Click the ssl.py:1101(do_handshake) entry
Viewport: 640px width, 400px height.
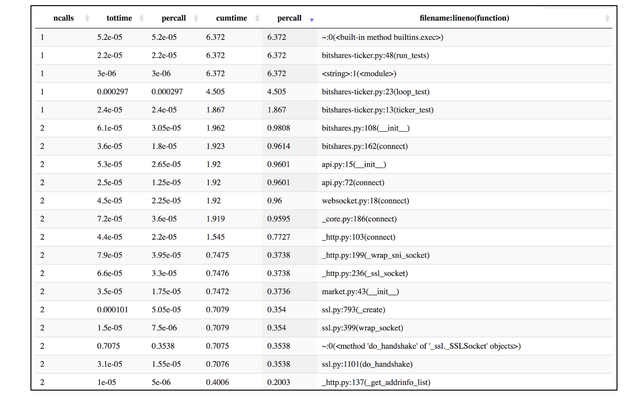pyautogui.click(x=367, y=364)
